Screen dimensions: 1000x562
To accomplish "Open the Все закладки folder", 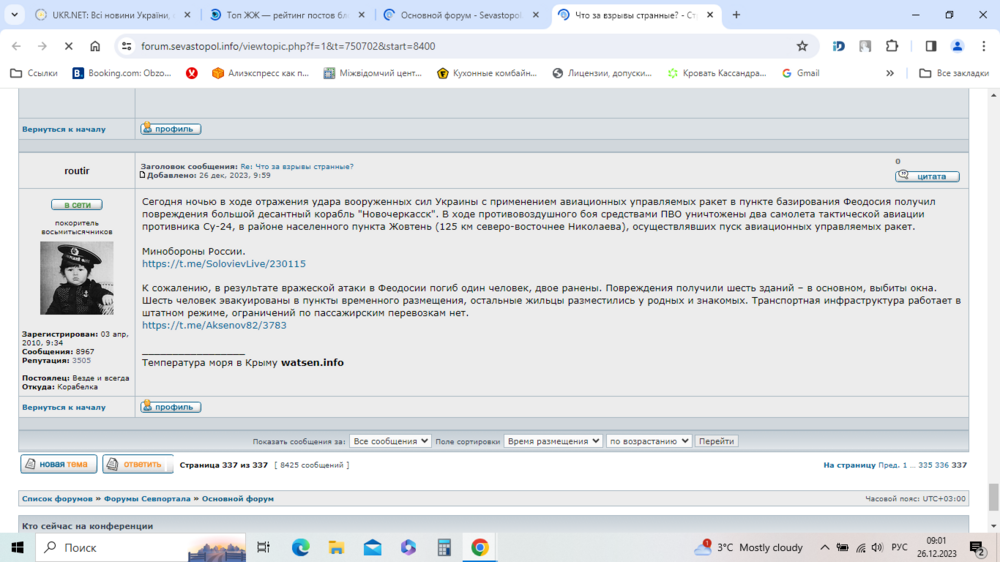I will click(953, 73).
